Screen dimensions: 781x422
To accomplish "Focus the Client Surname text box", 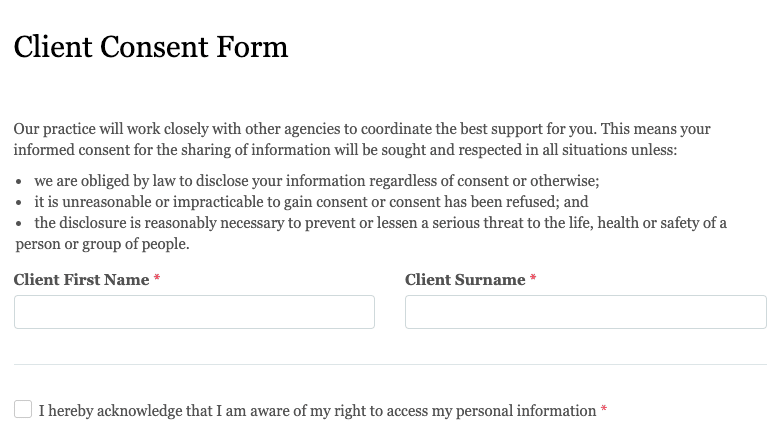I will (x=585, y=312).
